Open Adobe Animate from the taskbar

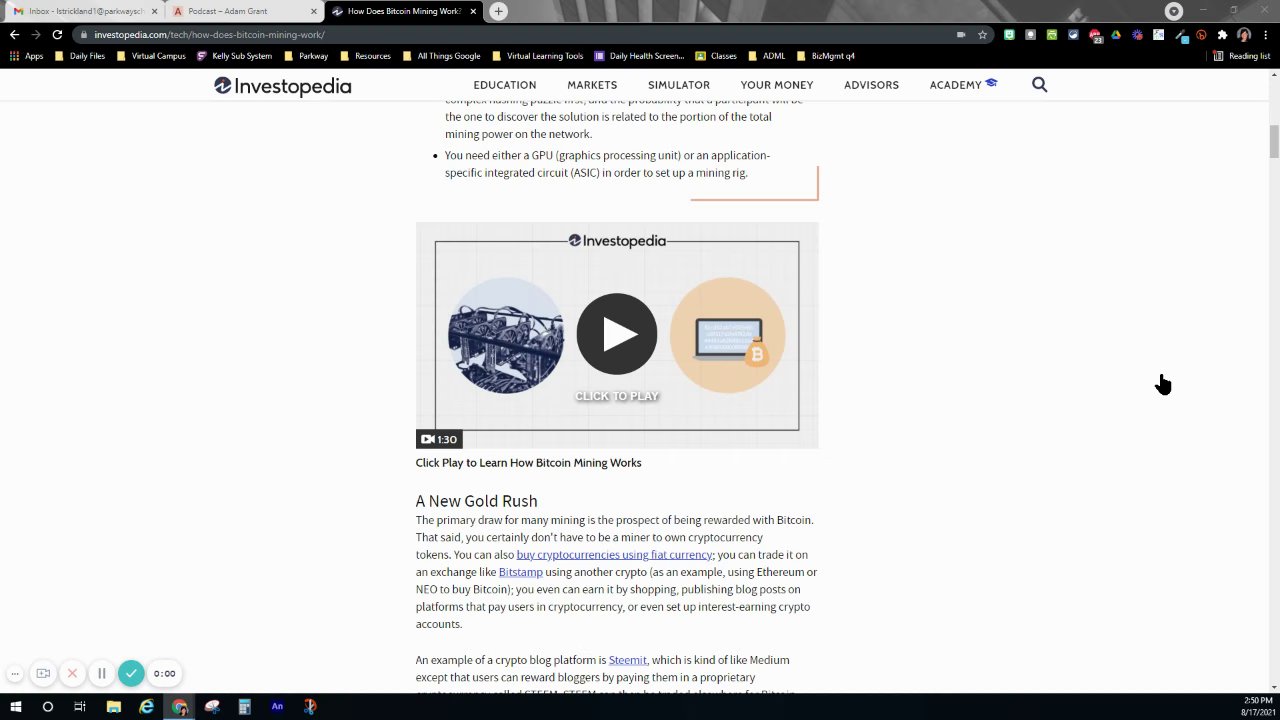(x=277, y=706)
